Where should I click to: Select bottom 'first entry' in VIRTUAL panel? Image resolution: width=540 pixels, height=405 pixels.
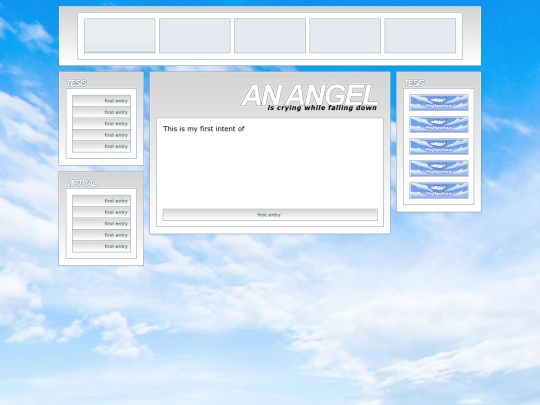pyautogui.click(x=101, y=246)
